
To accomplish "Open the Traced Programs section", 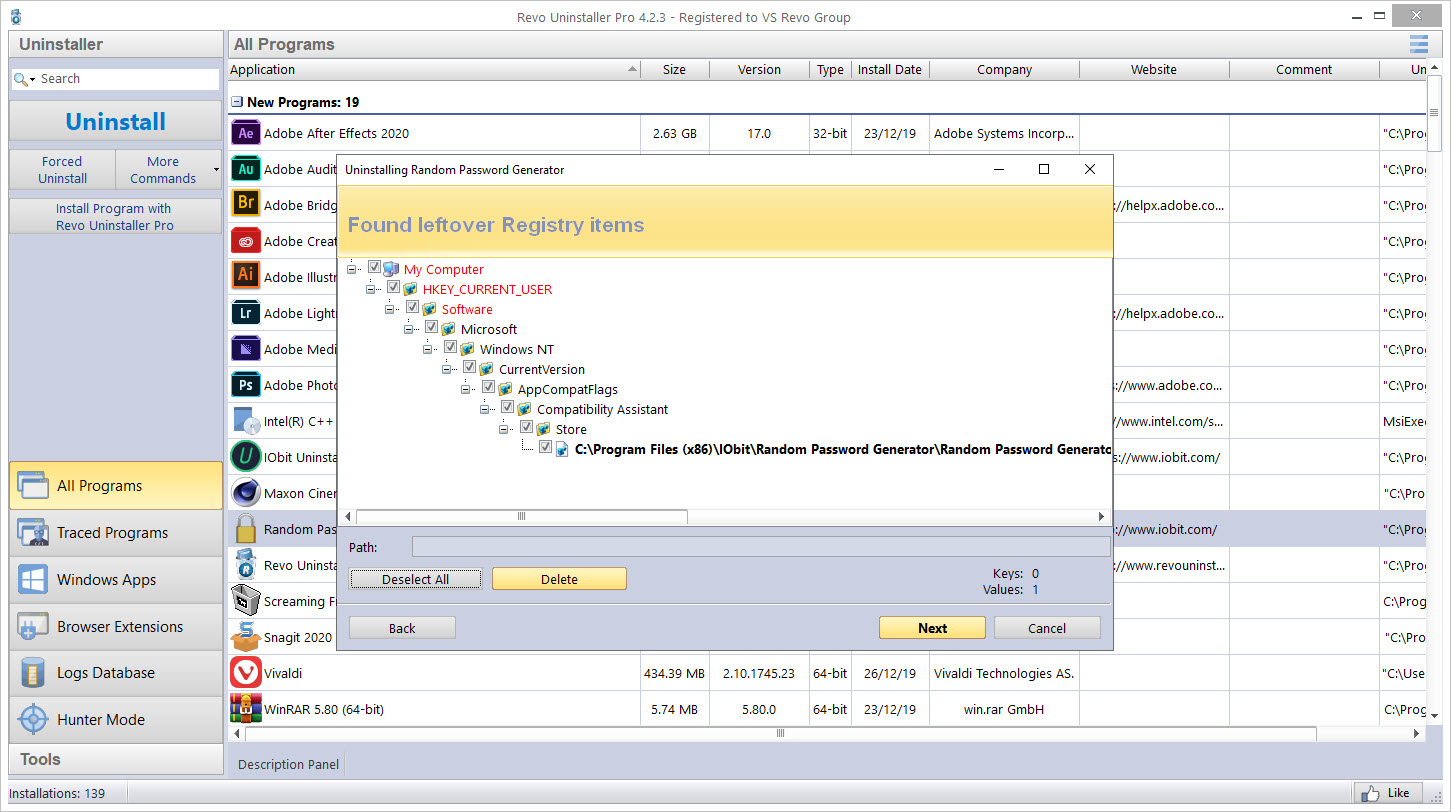I will pos(116,533).
